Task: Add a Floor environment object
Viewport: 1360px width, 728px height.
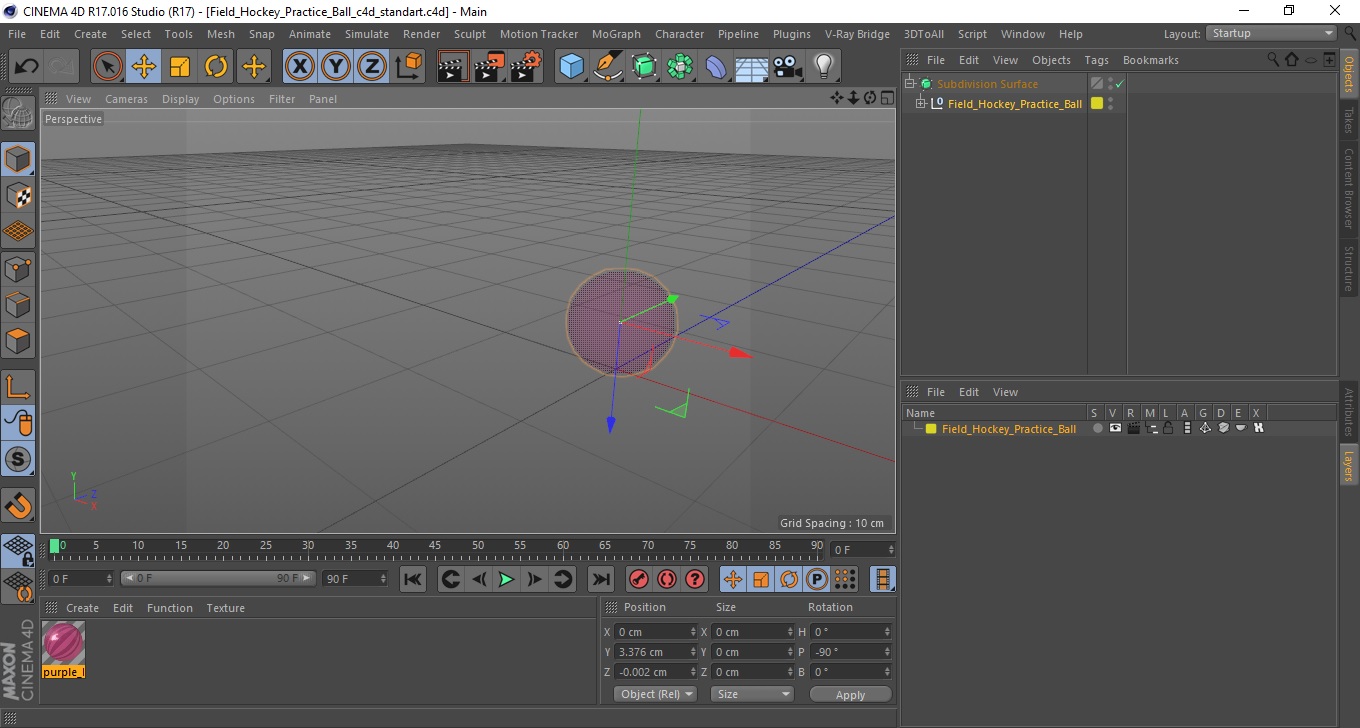Action: click(x=752, y=67)
